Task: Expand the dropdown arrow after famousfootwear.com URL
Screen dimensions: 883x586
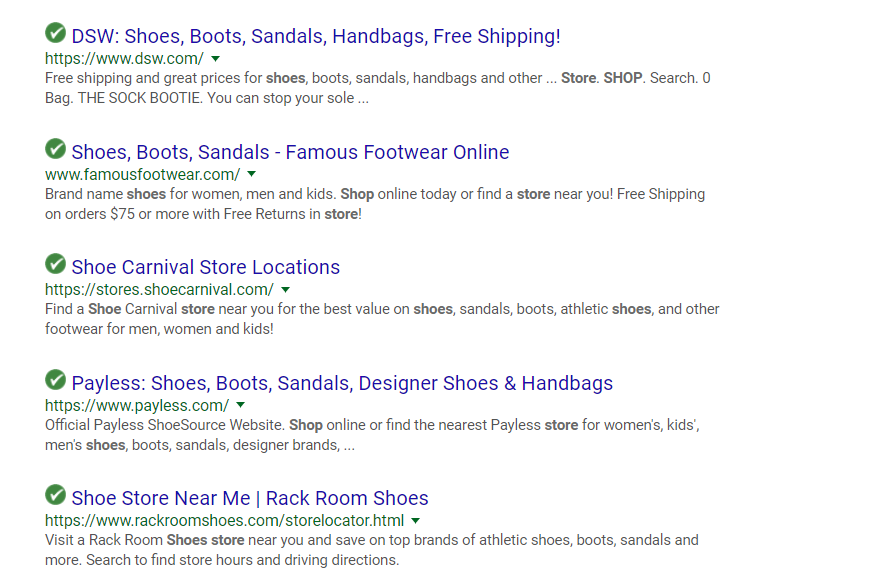Action: click(x=252, y=175)
